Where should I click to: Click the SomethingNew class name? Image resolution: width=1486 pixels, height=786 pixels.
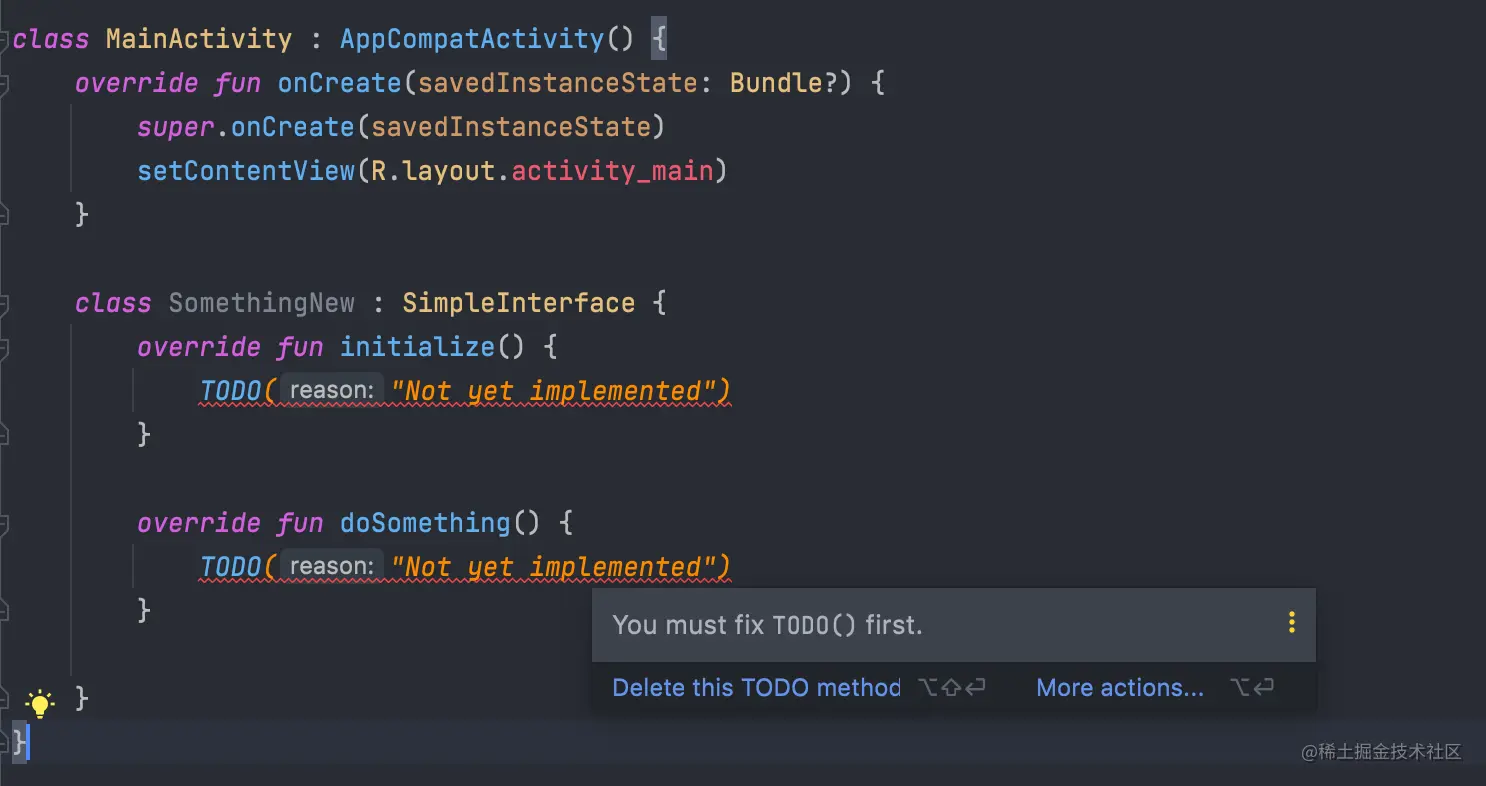(x=261, y=303)
